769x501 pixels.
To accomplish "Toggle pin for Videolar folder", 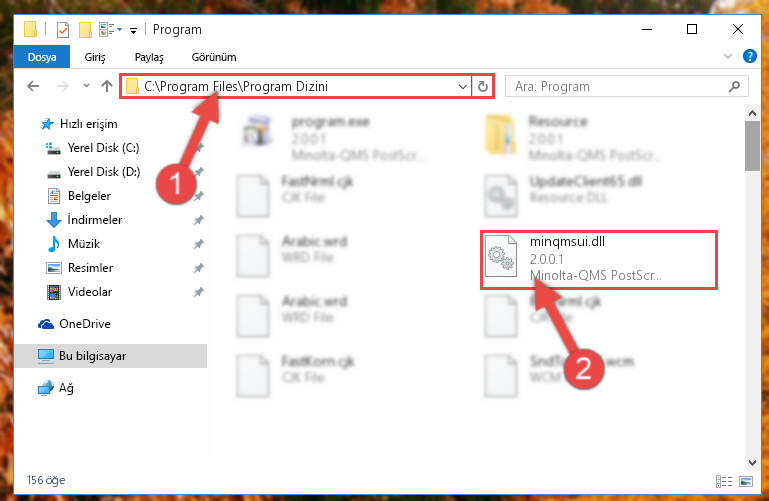I will coord(199,292).
